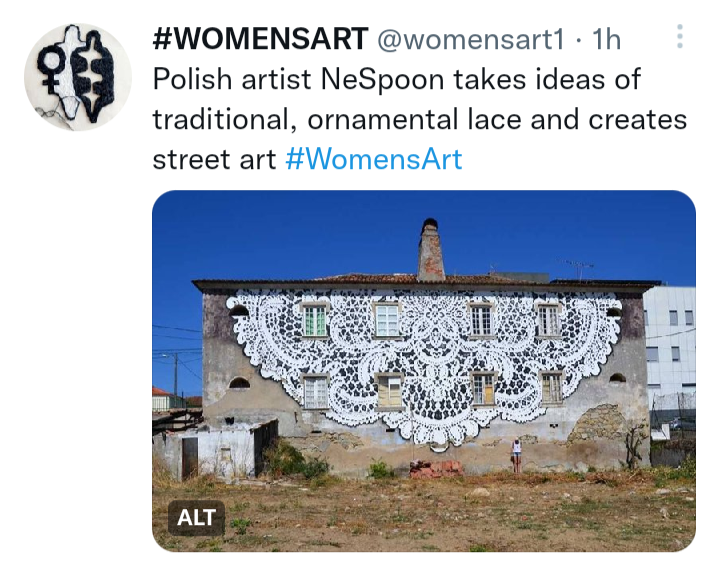Click the female symbol in the avatar
The height and width of the screenshot is (572, 720).
point(51,69)
